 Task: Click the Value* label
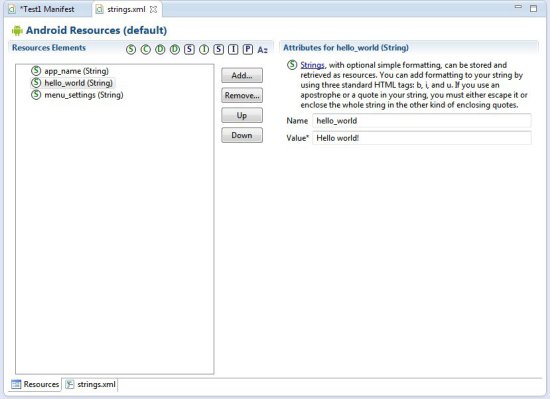click(x=297, y=138)
